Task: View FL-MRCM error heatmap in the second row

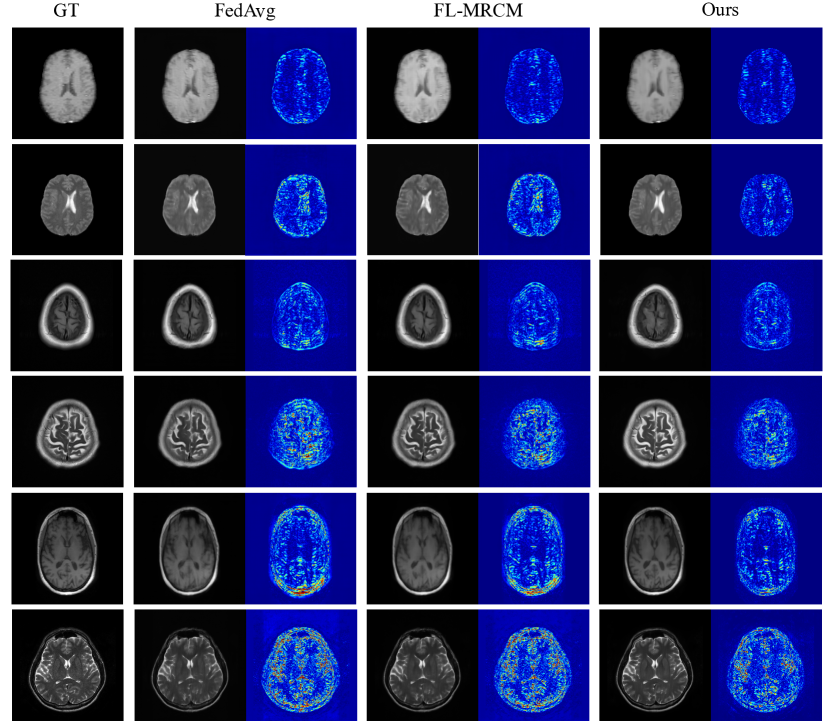Action: tap(534, 199)
